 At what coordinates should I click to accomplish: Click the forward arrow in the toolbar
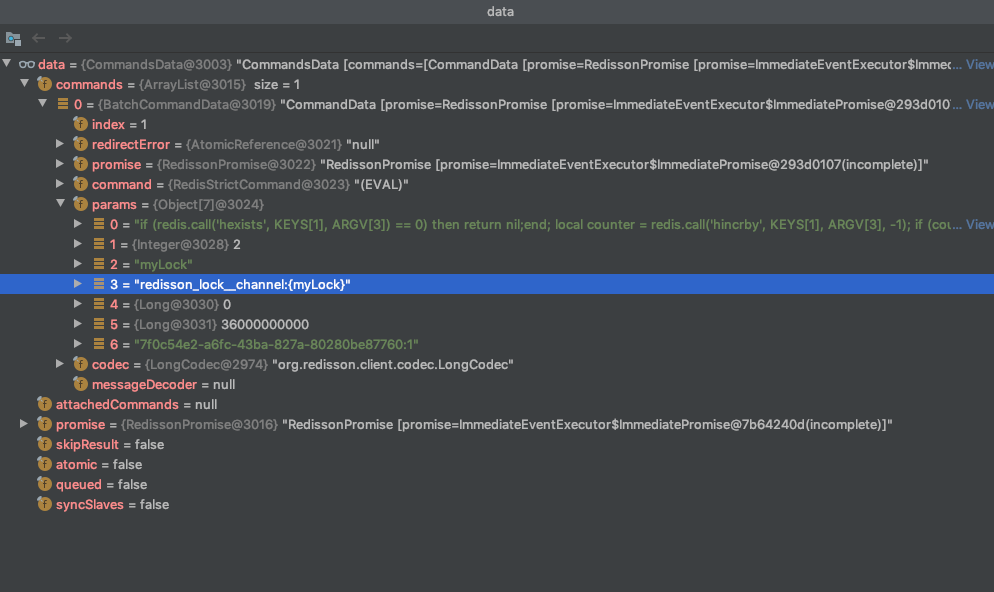(65, 38)
